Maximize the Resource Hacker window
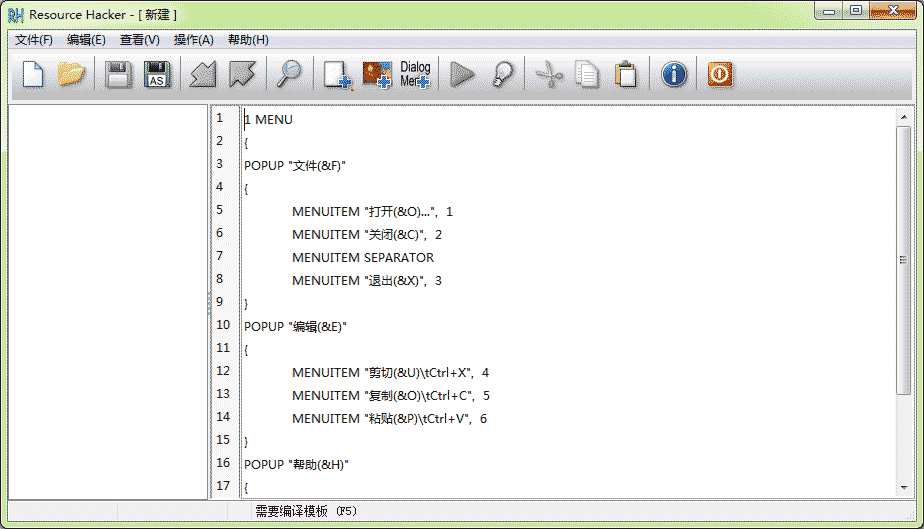 856,11
